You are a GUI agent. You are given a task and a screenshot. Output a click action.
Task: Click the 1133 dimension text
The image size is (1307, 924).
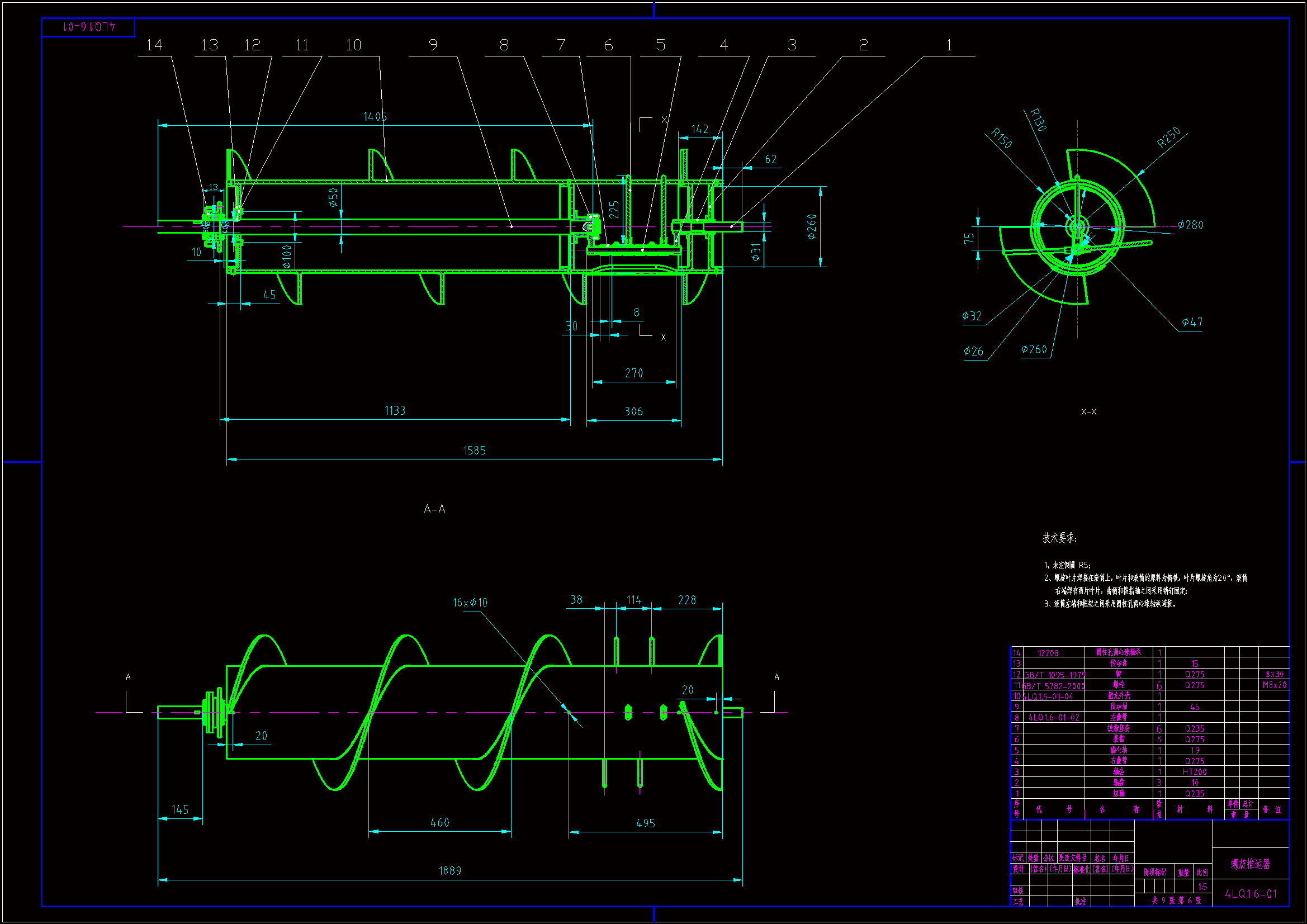[x=395, y=410]
